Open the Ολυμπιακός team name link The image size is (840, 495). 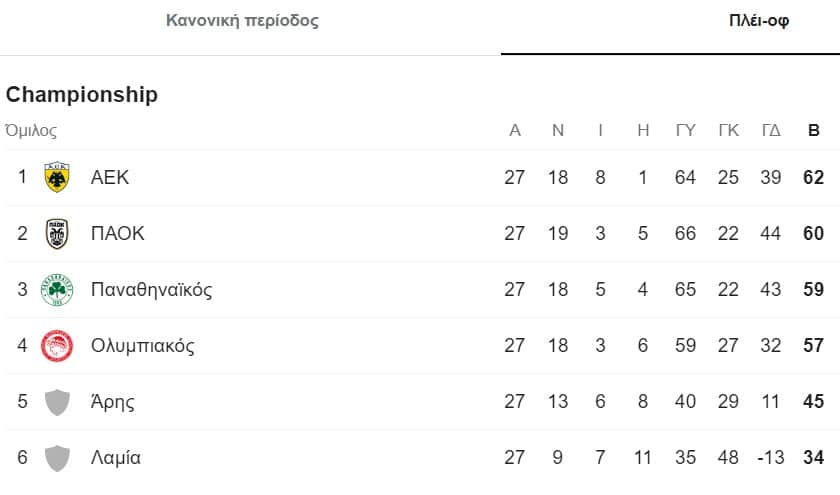click(x=142, y=346)
